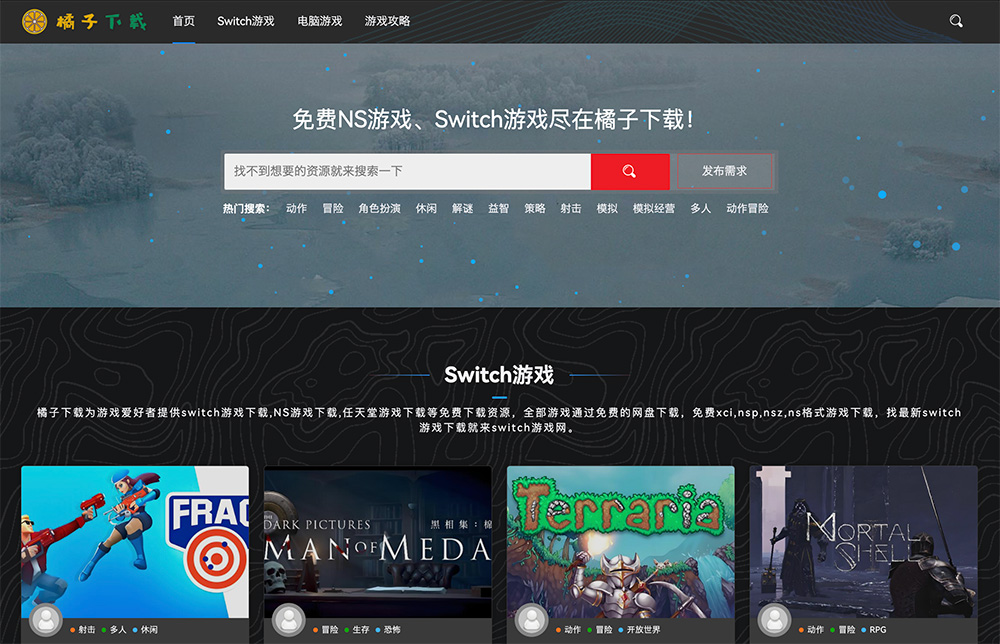Click 冒险 tag under the Terraria card

point(604,629)
